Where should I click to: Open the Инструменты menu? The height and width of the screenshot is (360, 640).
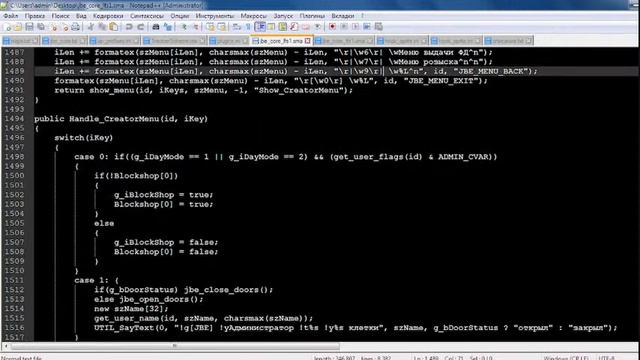click(215, 16)
